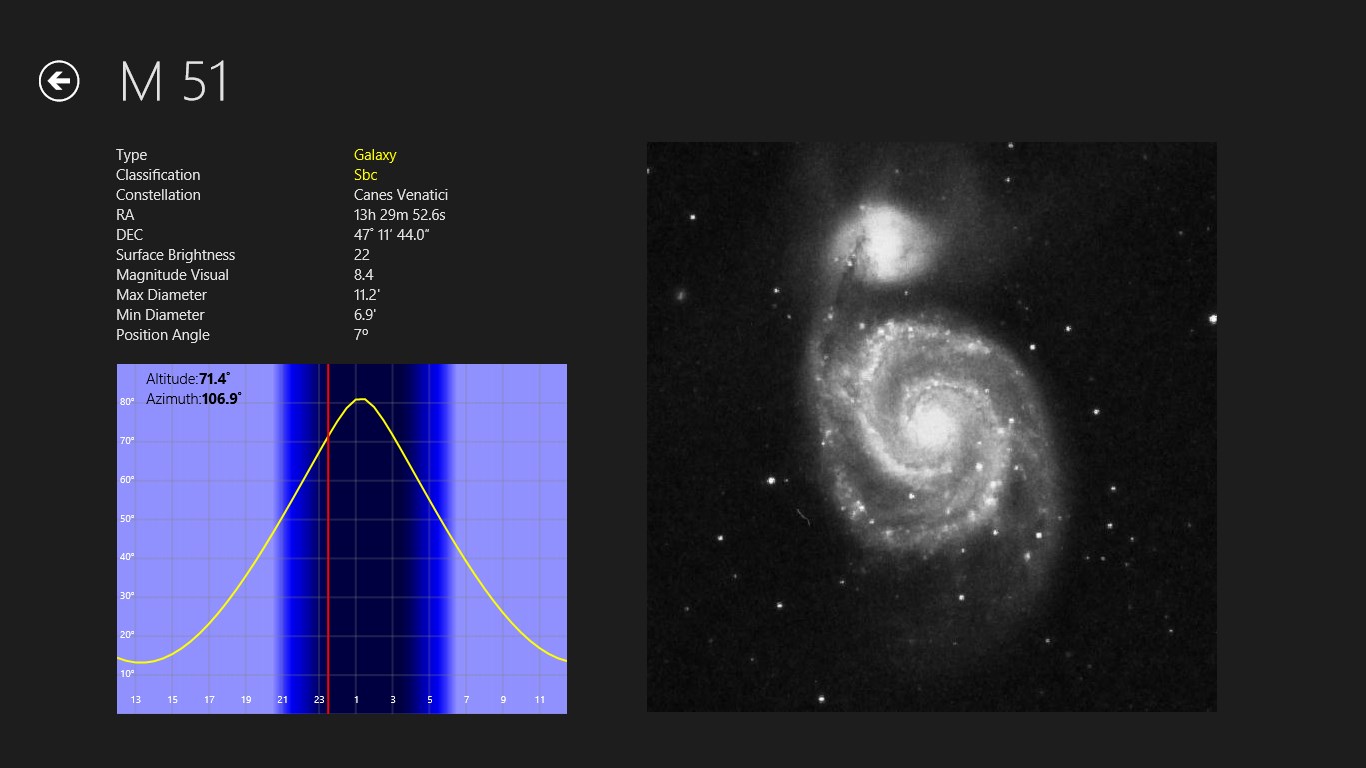Click hour 23 on the chart time axis
The width and height of the screenshot is (1366, 768).
click(319, 700)
